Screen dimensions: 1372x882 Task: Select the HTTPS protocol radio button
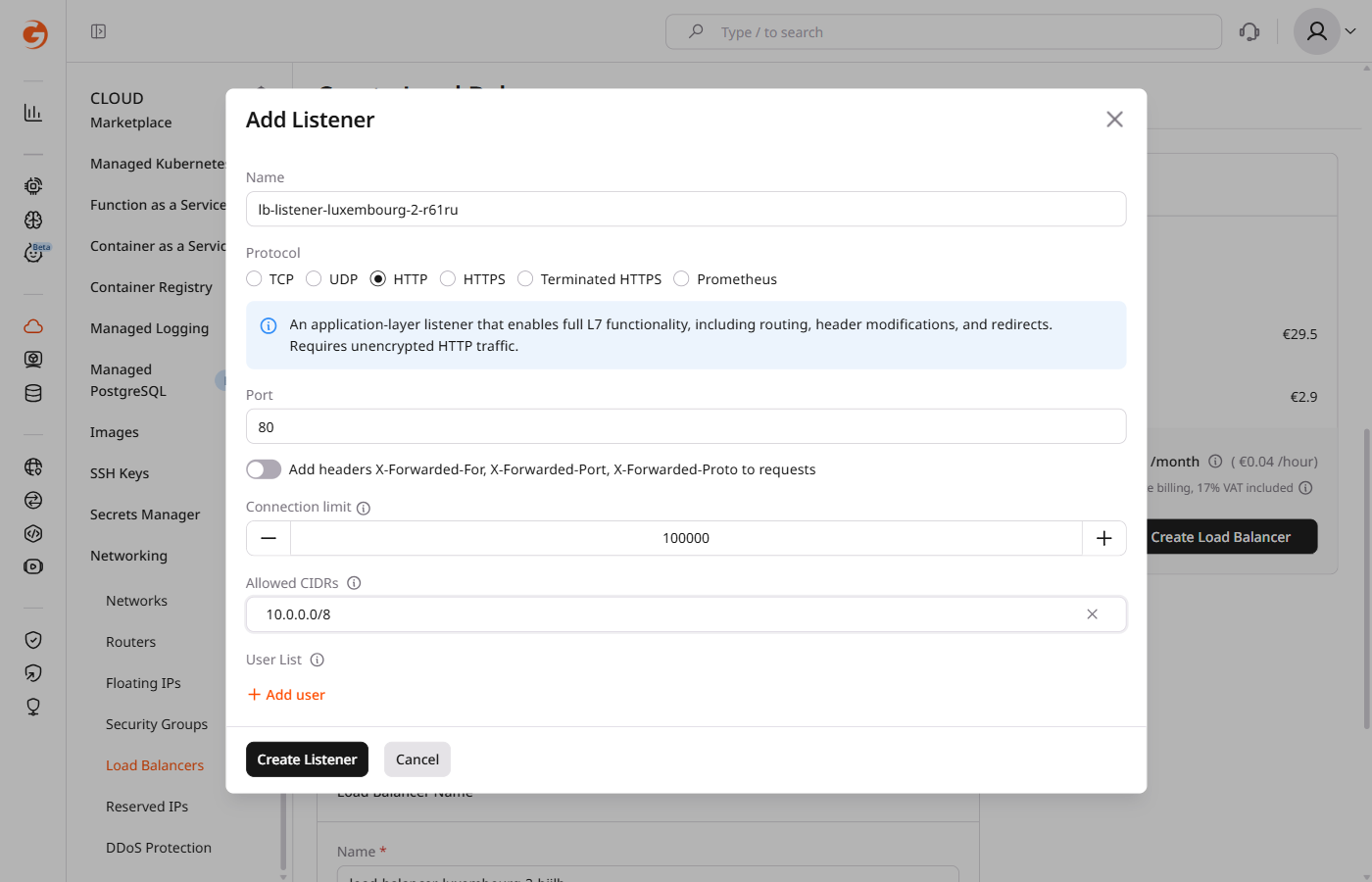coord(448,279)
